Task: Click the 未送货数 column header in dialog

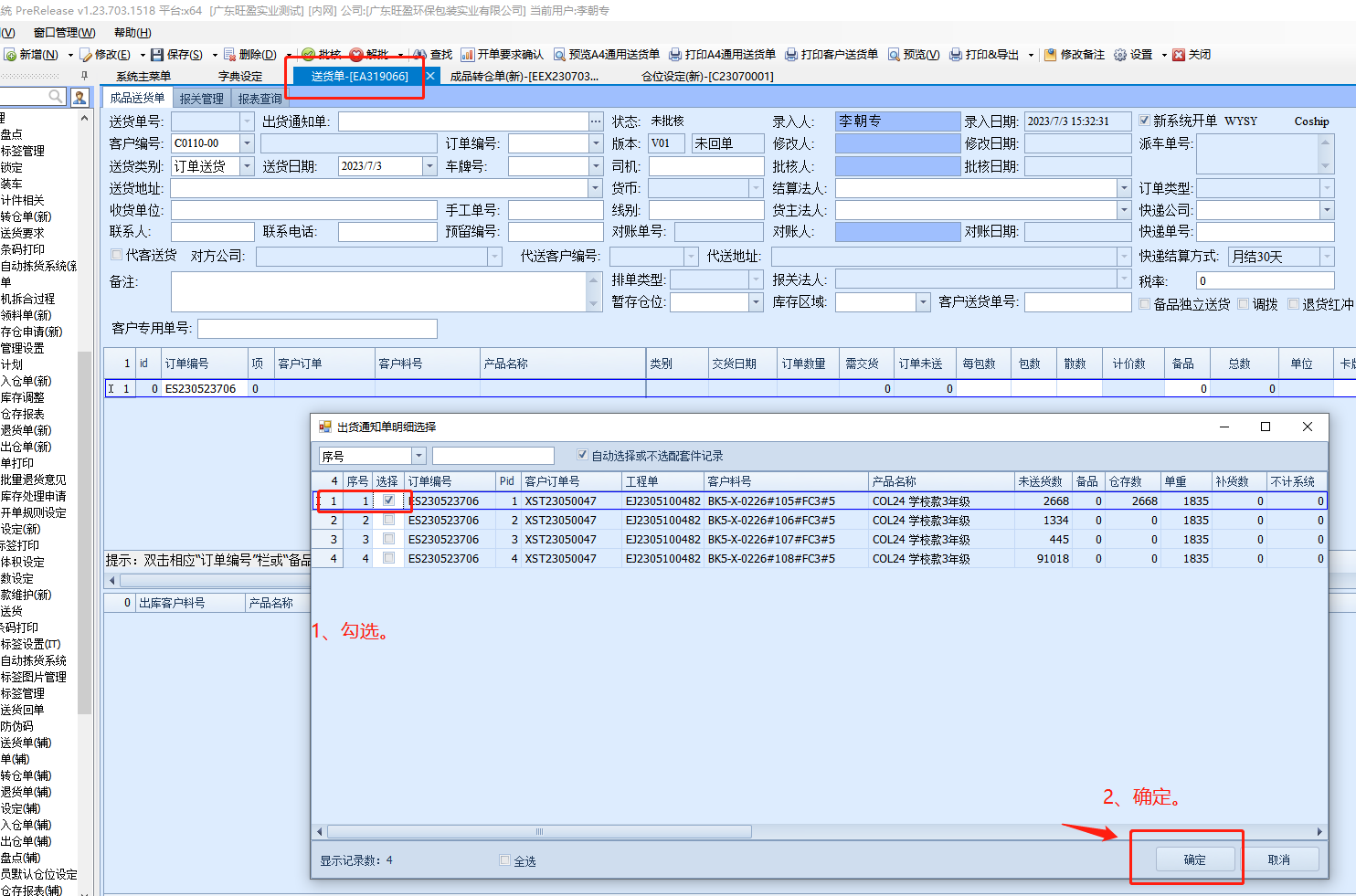Action: (1043, 481)
